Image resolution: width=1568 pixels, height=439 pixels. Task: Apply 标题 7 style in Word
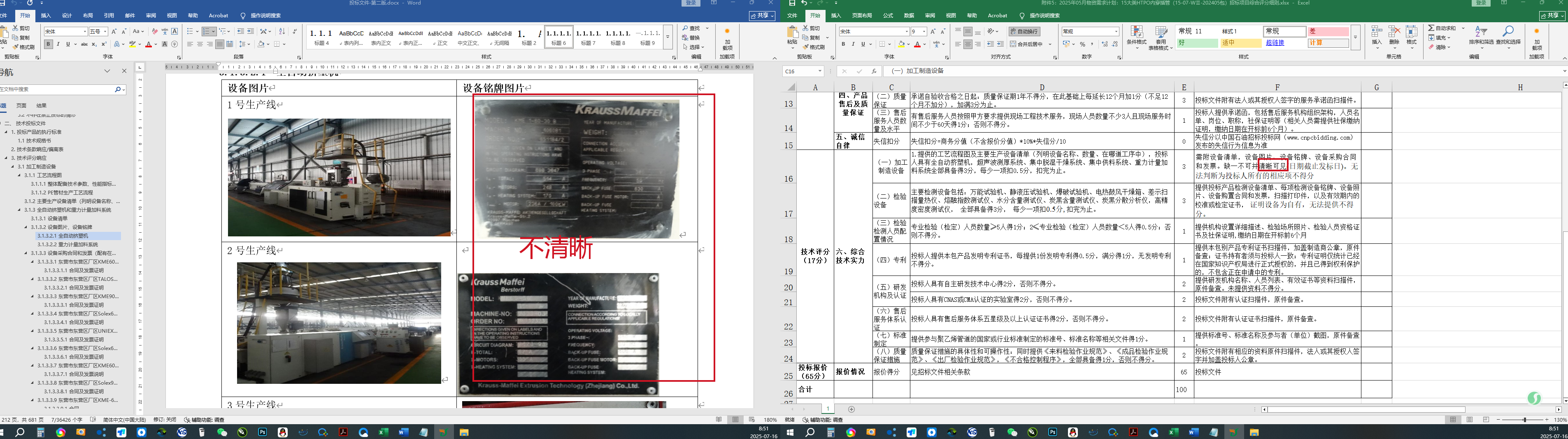tap(589, 37)
